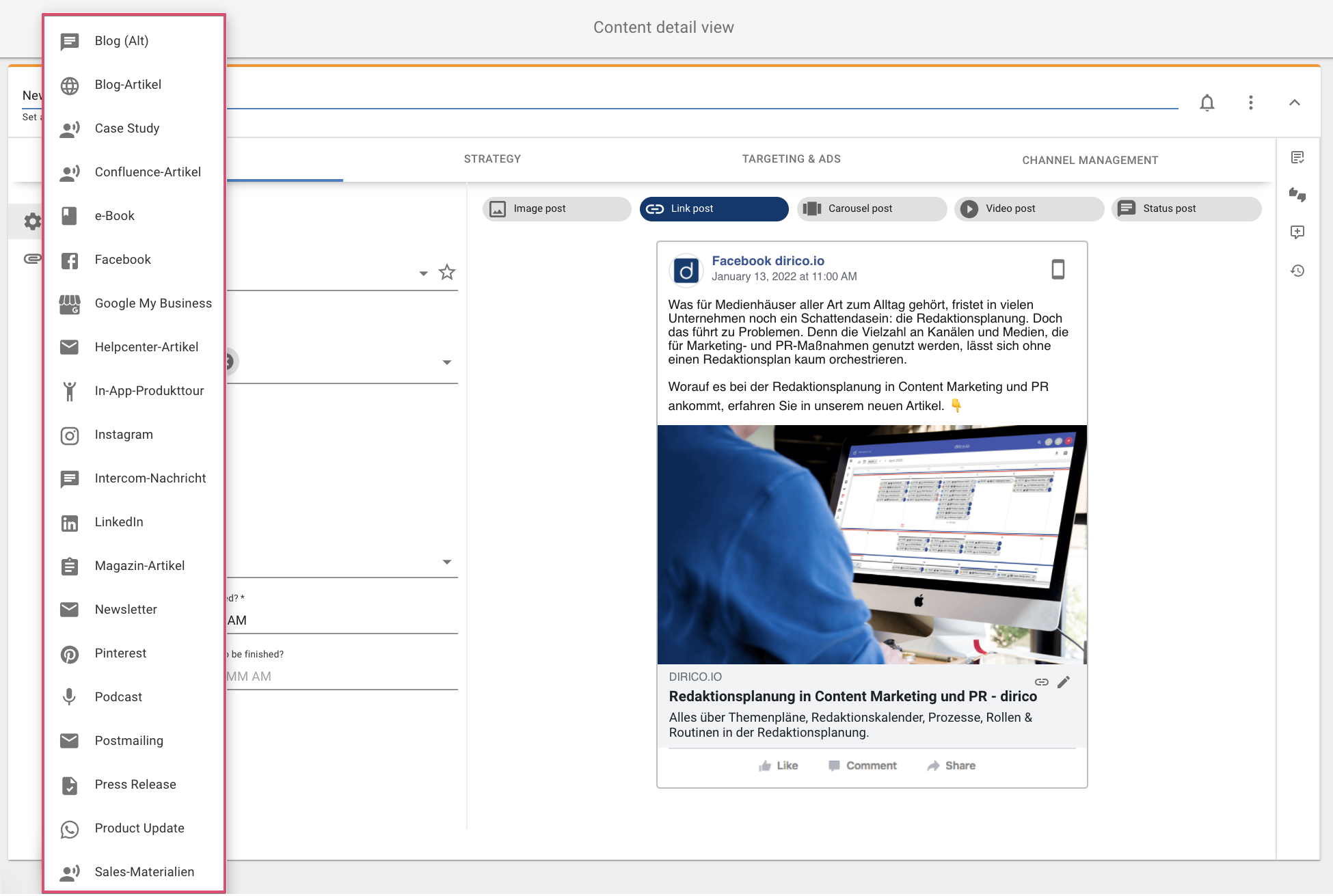Screen dimensions: 1333x896
Task: Click the Magazin-Artikel clipboard icon
Action: tap(70, 566)
